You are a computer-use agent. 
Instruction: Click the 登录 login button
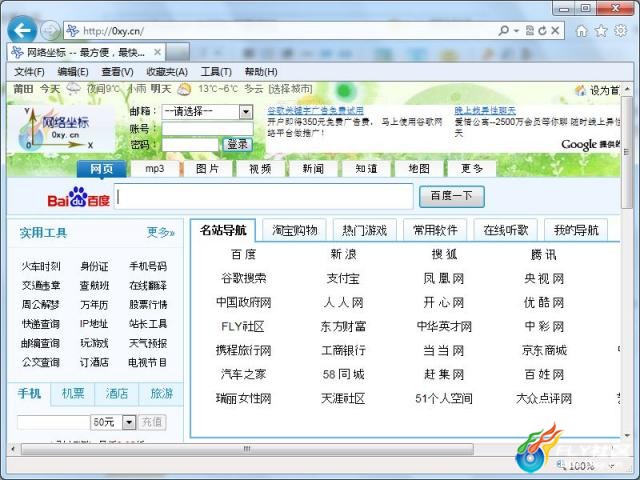[238, 144]
